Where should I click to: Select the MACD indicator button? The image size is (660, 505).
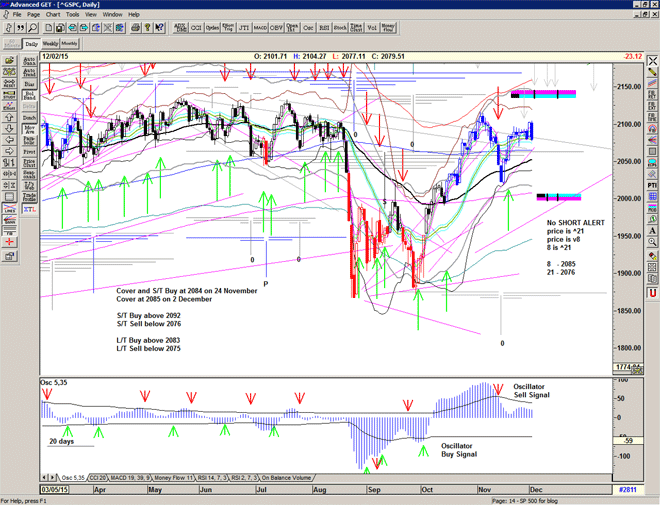point(260,28)
